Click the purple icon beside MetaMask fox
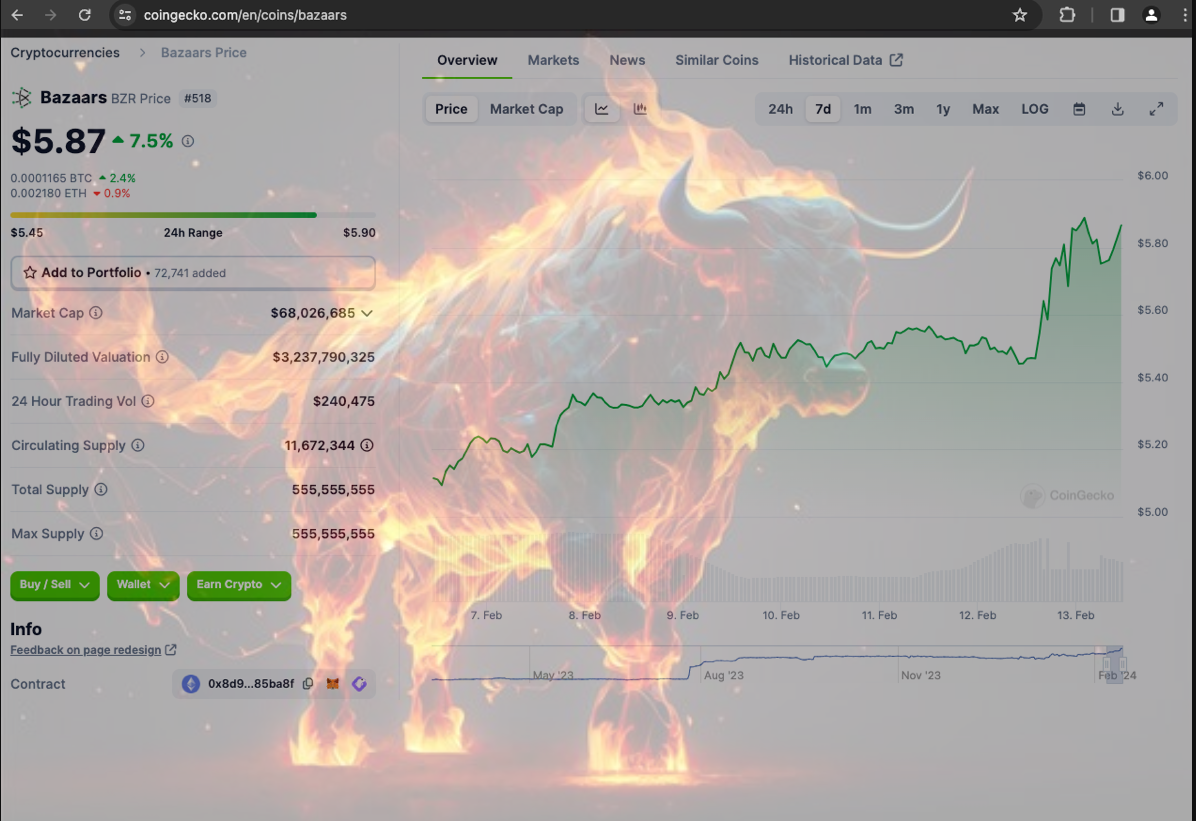Screen dimensions: 1196x821 [x=359, y=684]
